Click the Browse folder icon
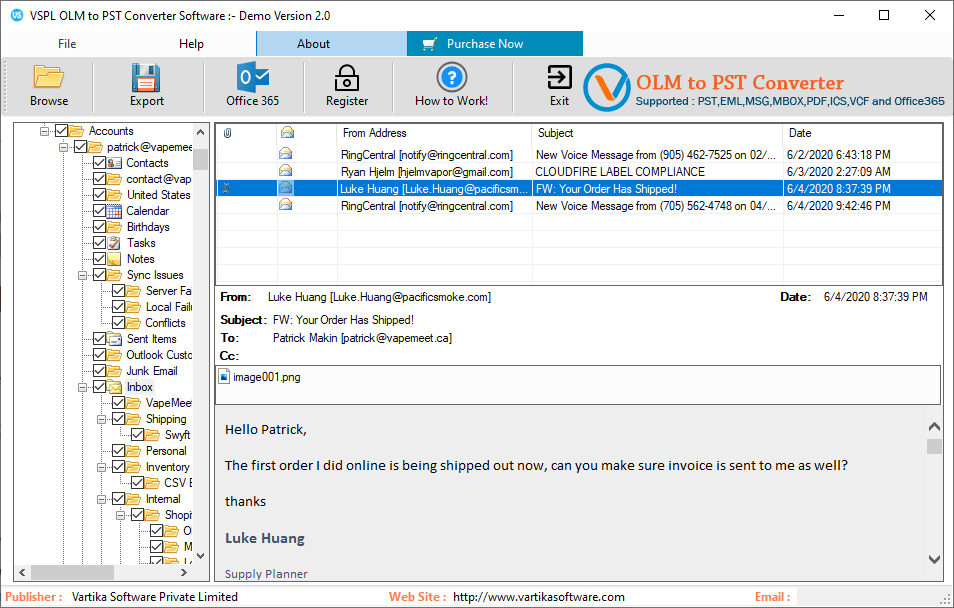This screenshot has width=954, height=608. pyautogui.click(x=49, y=77)
